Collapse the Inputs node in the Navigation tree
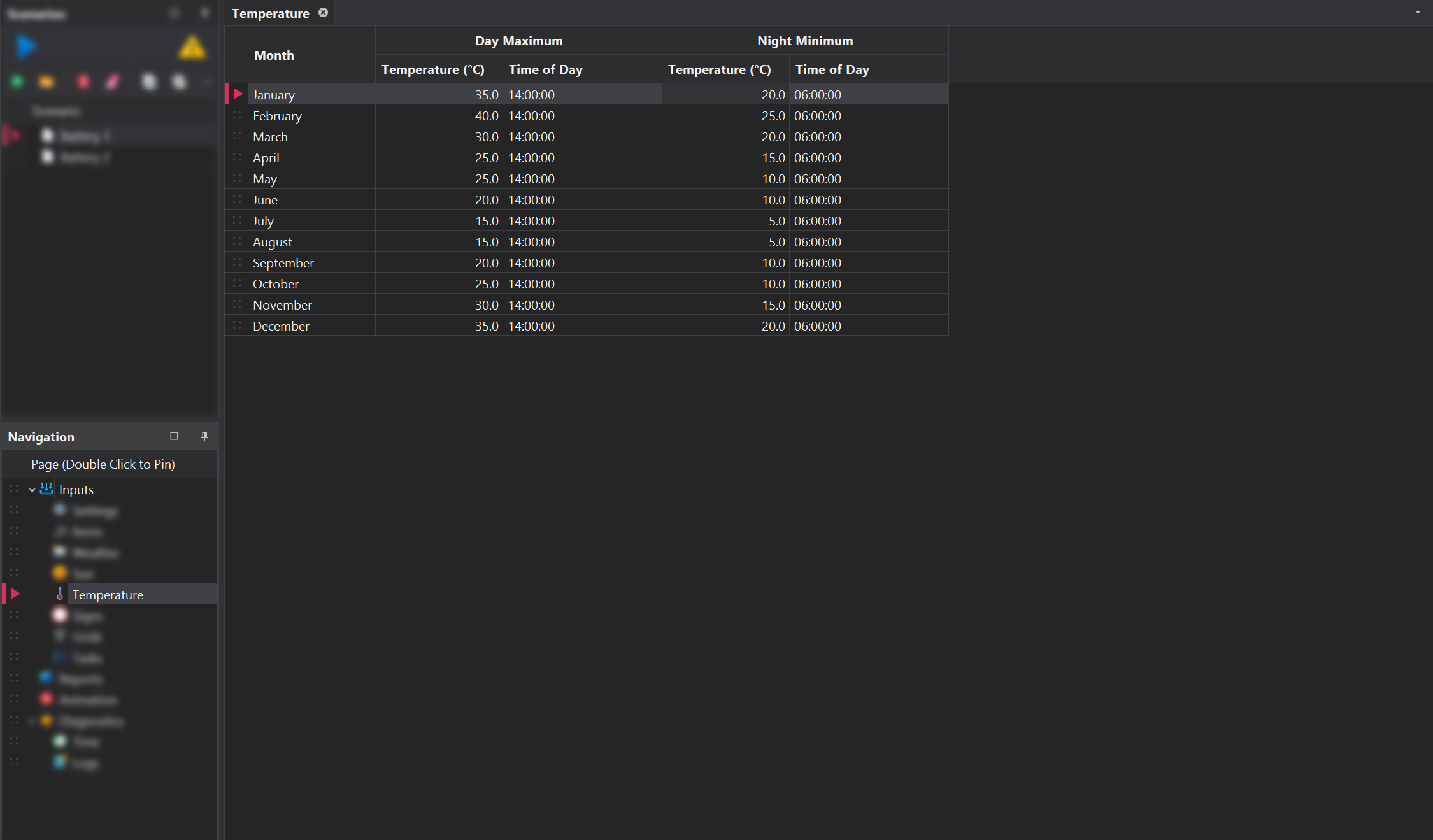Screen dimensions: 1433x840 [32, 488]
